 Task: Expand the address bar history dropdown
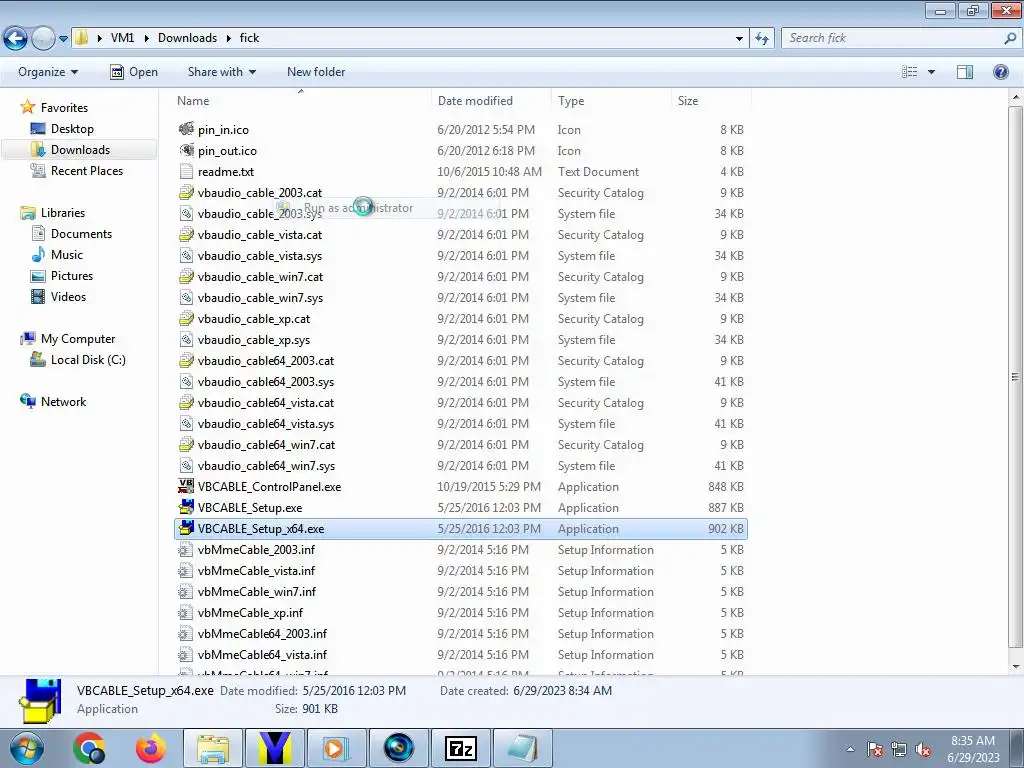click(x=739, y=39)
